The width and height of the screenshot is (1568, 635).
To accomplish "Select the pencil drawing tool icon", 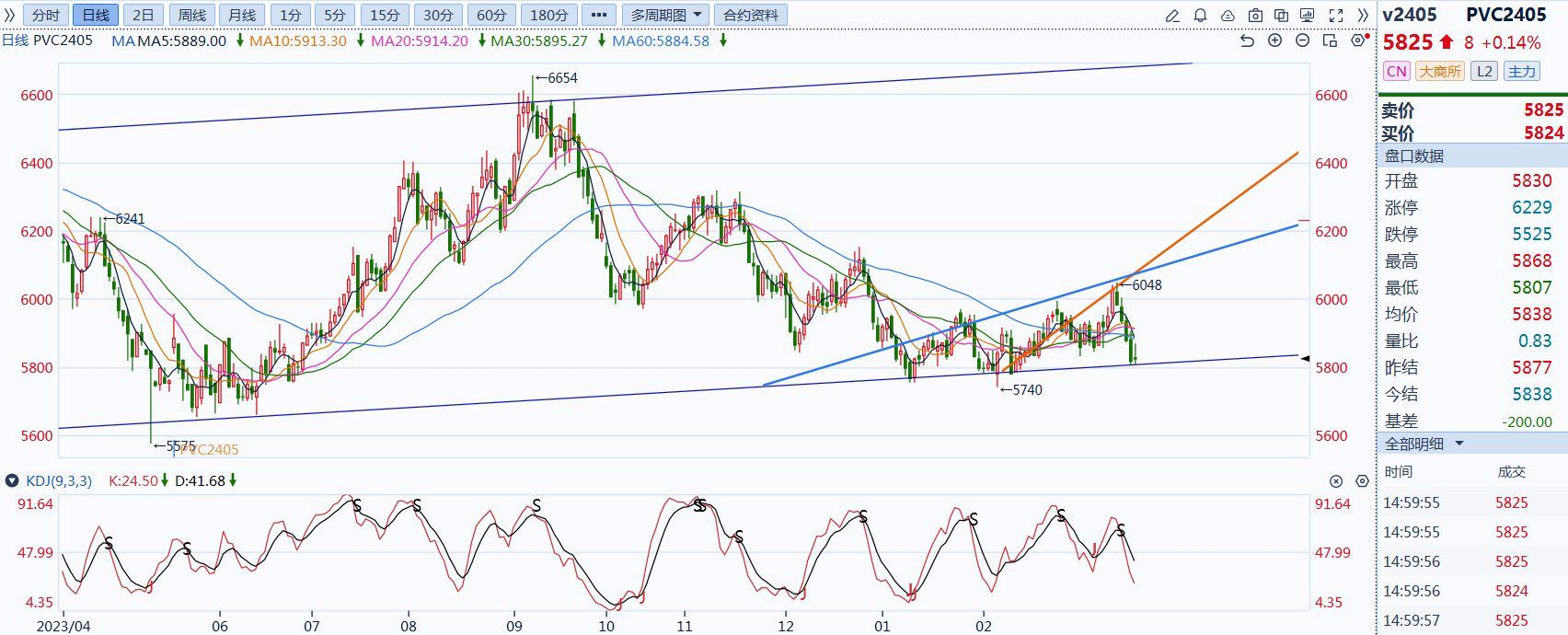I will [x=1172, y=16].
